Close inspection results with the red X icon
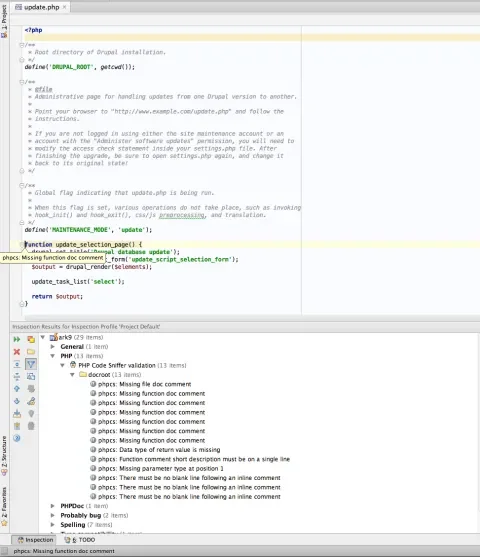 [x=17, y=352]
